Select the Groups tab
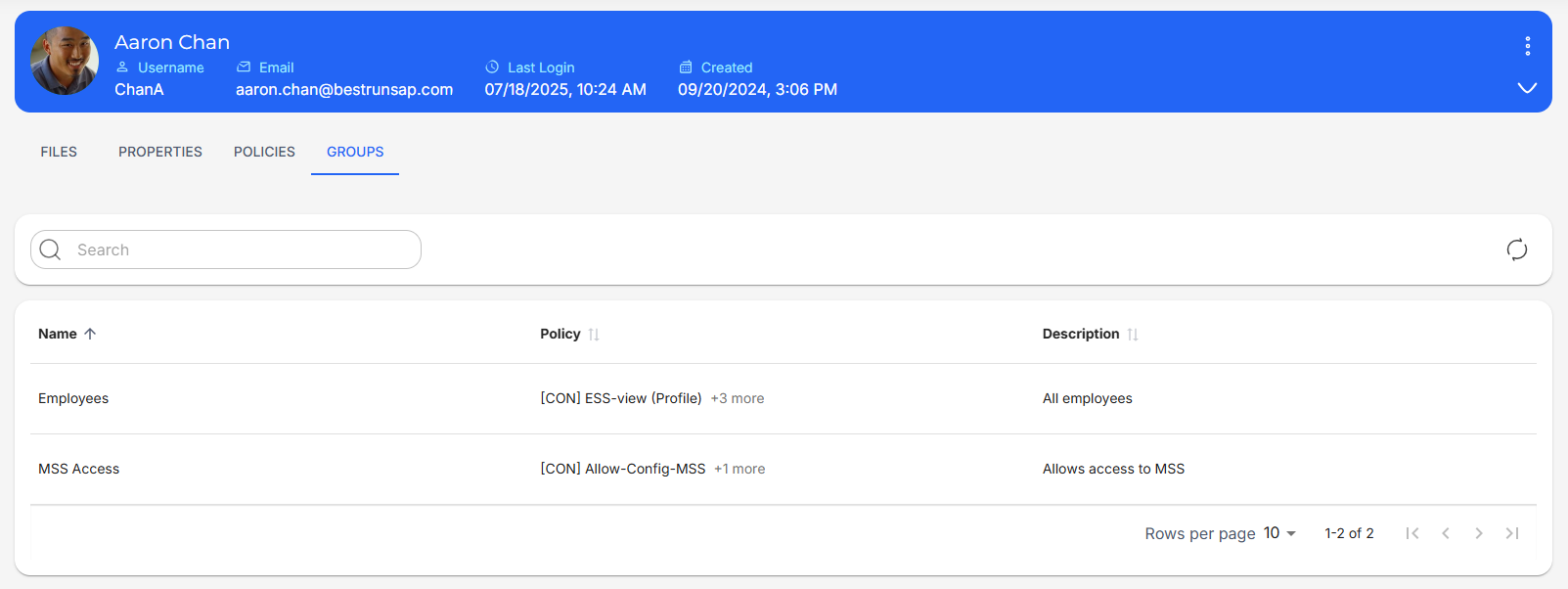The image size is (1568, 589). tap(355, 152)
